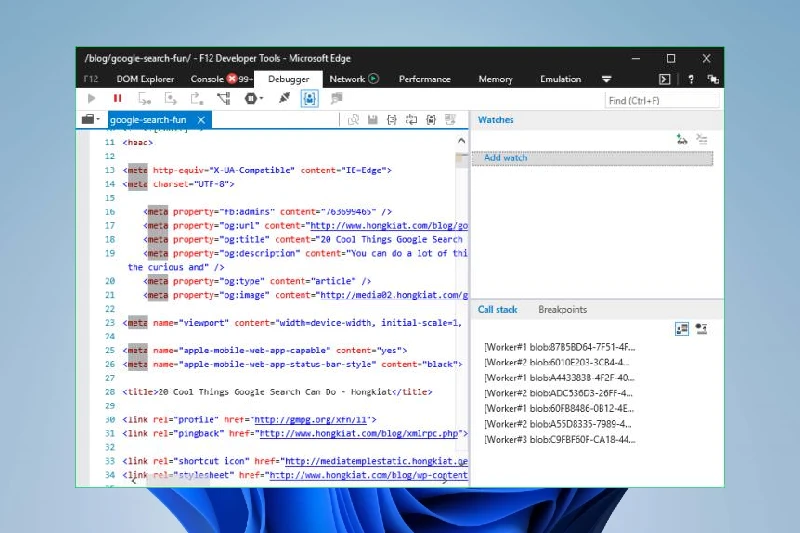Click the code editor scroll up arrow
This screenshot has height=533, width=800.
click(x=461, y=140)
